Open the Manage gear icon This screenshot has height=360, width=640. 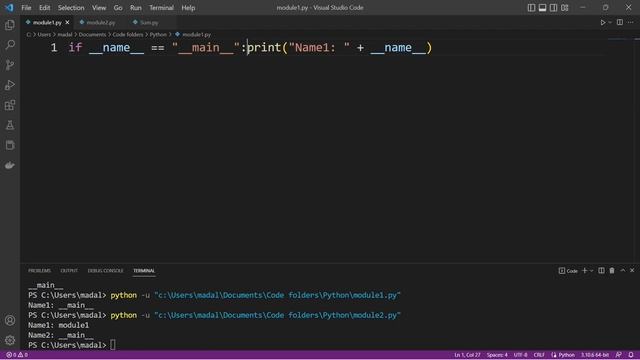[x=10, y=340]
